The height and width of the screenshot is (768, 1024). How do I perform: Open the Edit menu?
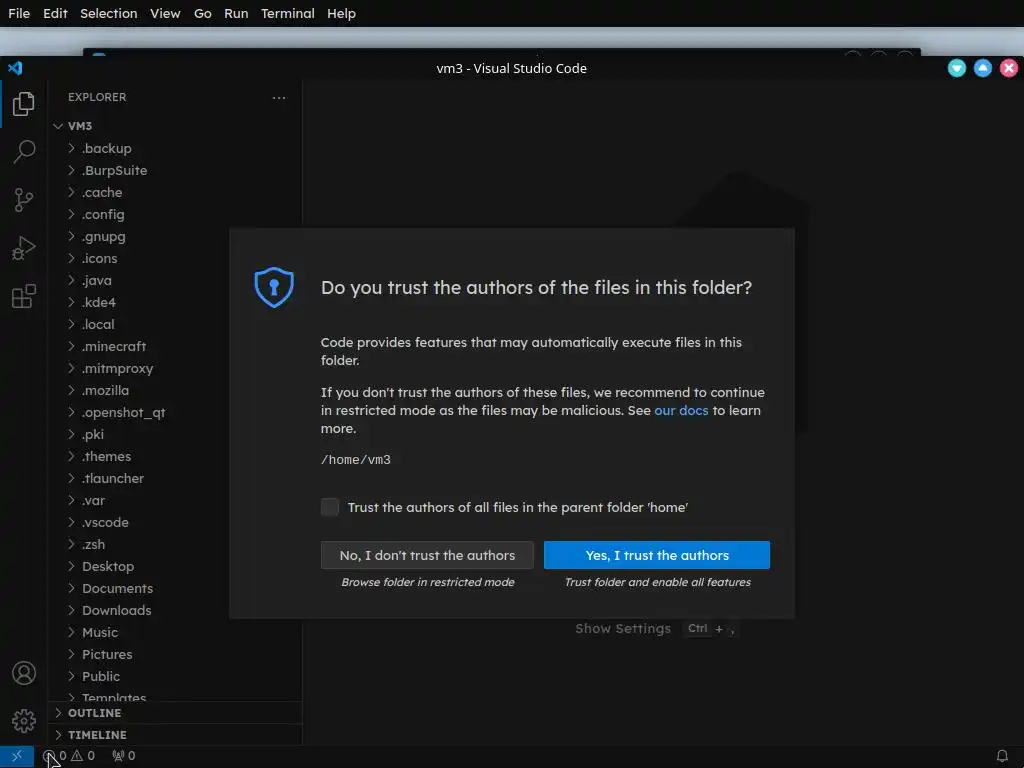click(55, 13)
